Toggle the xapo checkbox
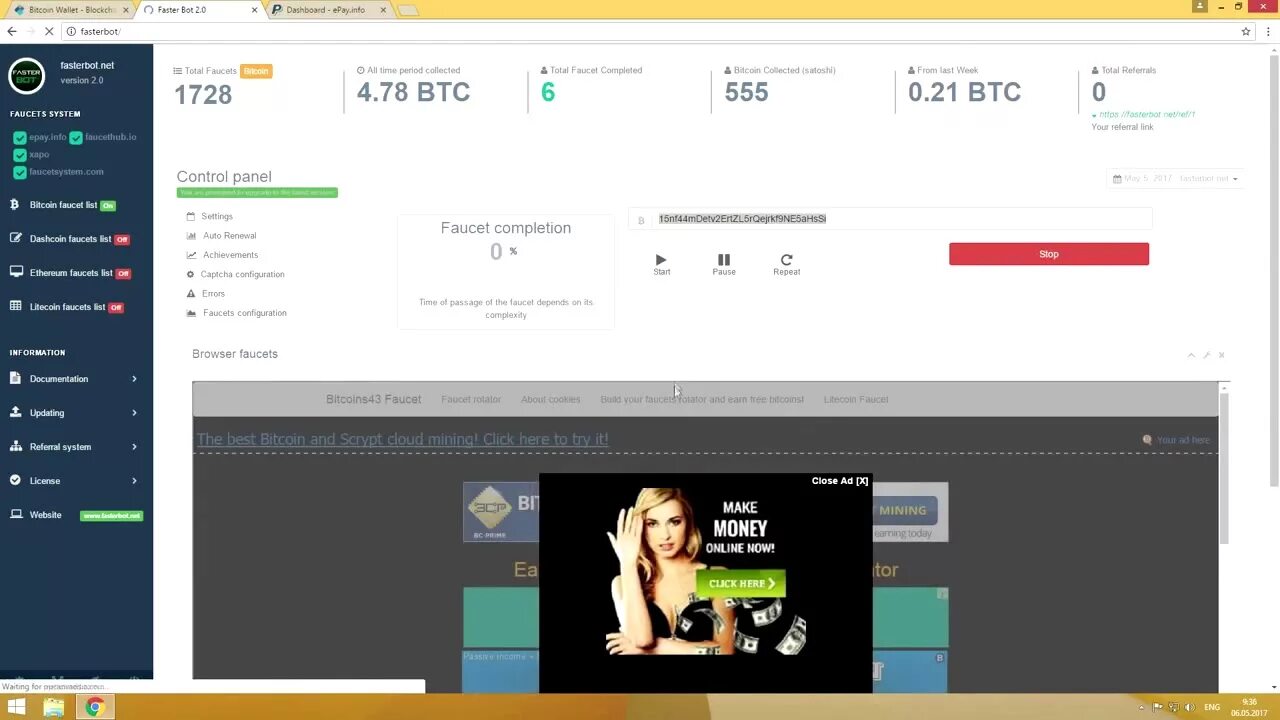 [x=19, y=155]
